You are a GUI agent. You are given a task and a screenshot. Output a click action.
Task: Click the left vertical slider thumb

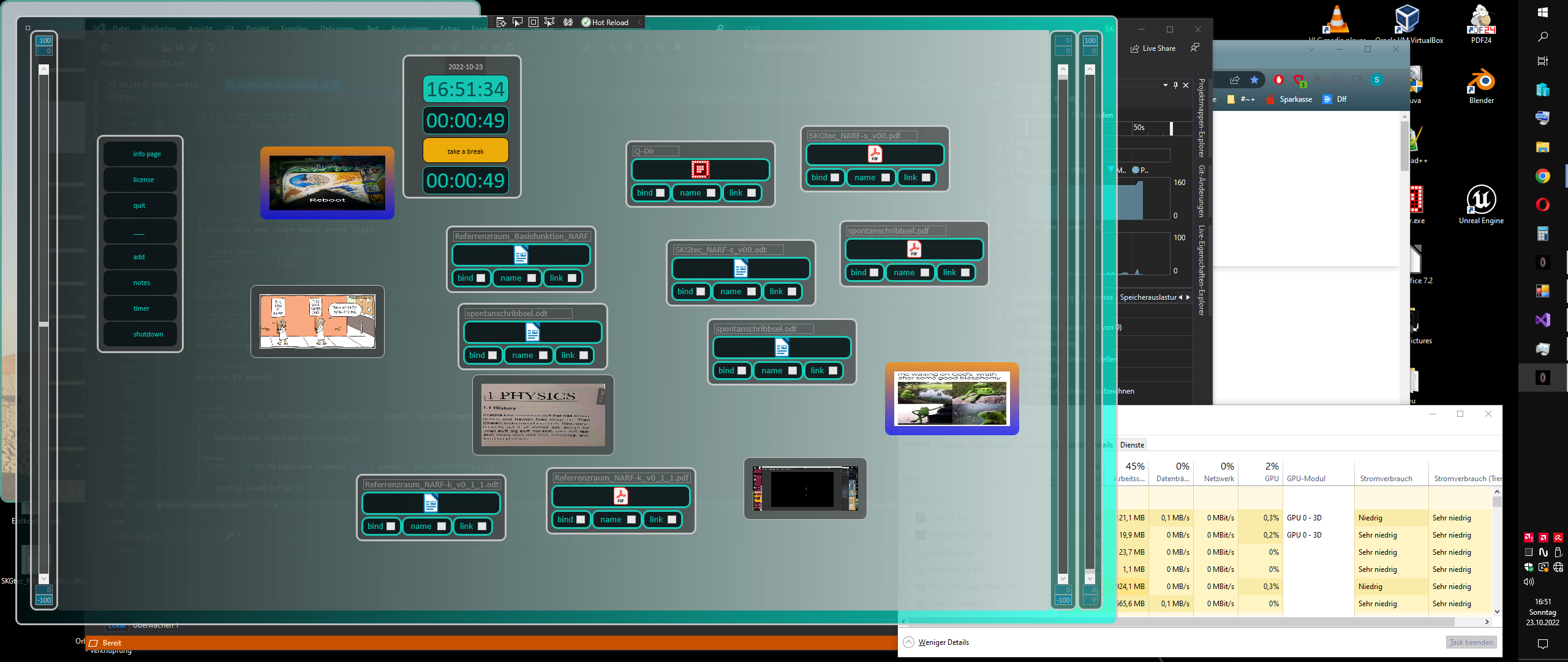click(x=44, y=324)
